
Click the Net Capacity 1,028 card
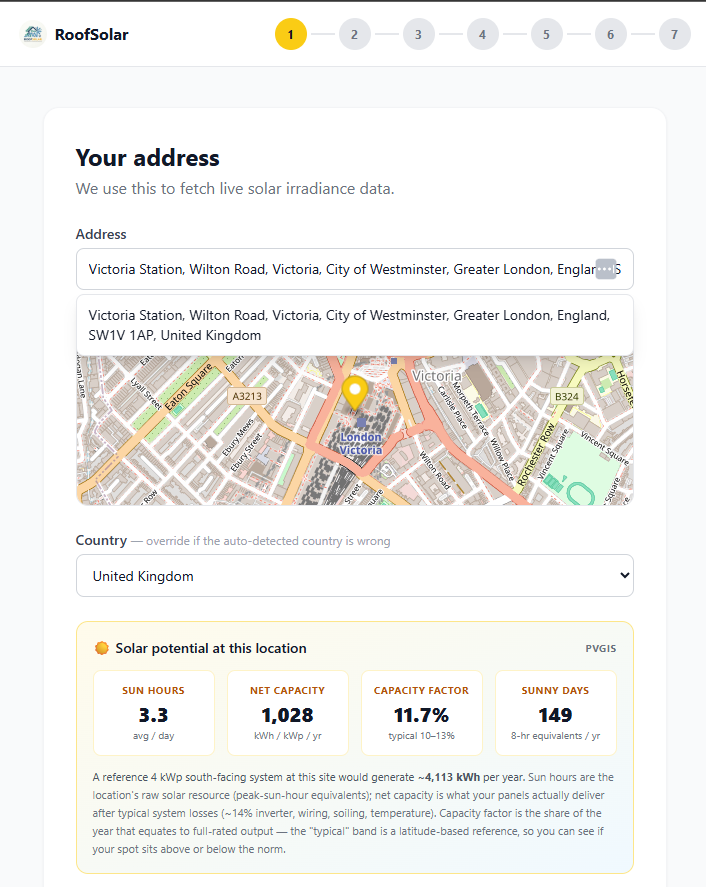tap(288, 713)
